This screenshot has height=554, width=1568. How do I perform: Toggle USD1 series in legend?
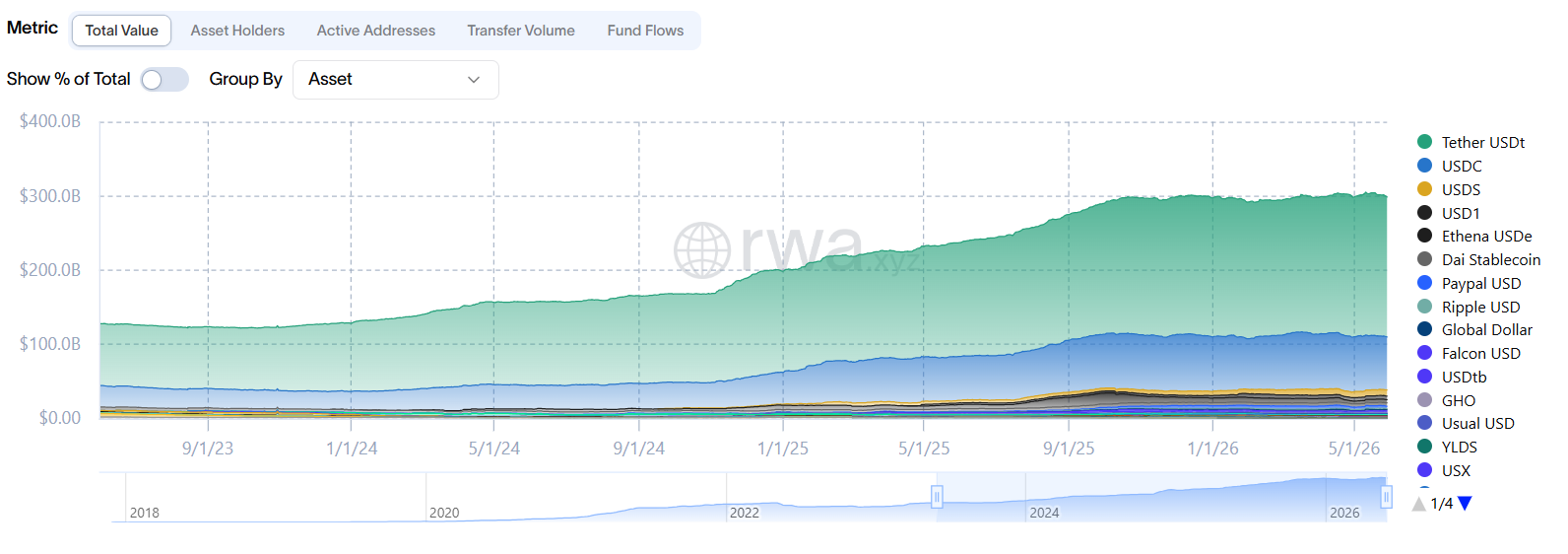point(1449,213)
